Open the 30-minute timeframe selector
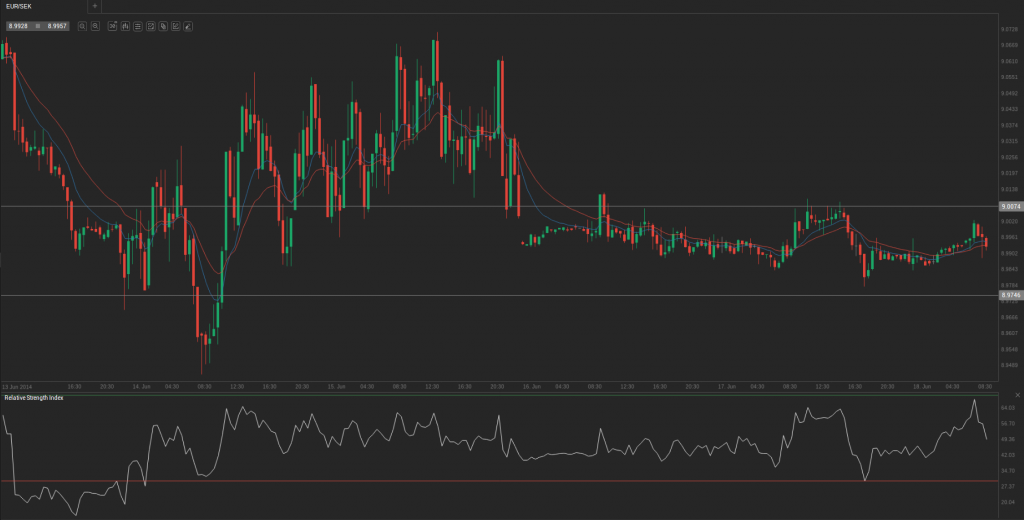The width and height of the screenshot is (1024, 520). pyautogui.click(x=112, y=26)
